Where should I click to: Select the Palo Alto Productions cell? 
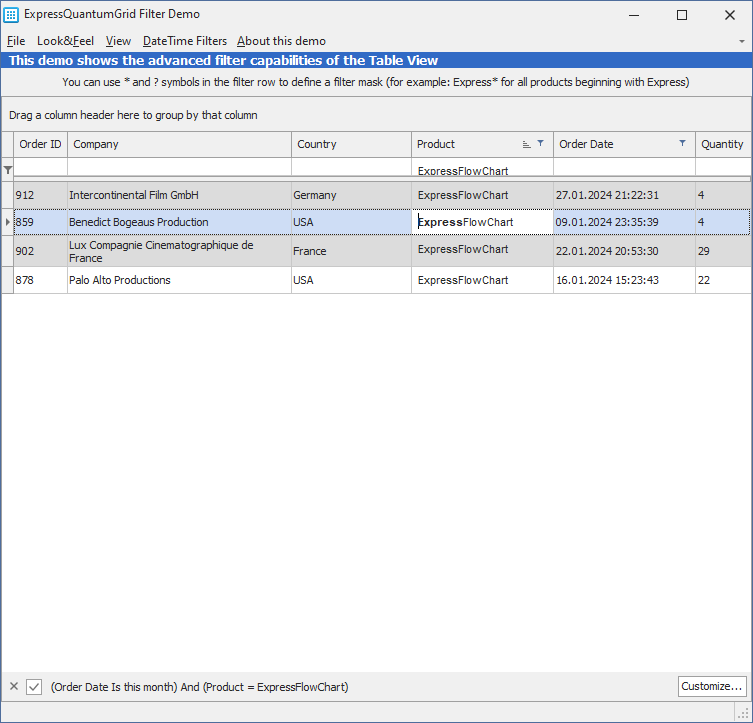[179, 280]
